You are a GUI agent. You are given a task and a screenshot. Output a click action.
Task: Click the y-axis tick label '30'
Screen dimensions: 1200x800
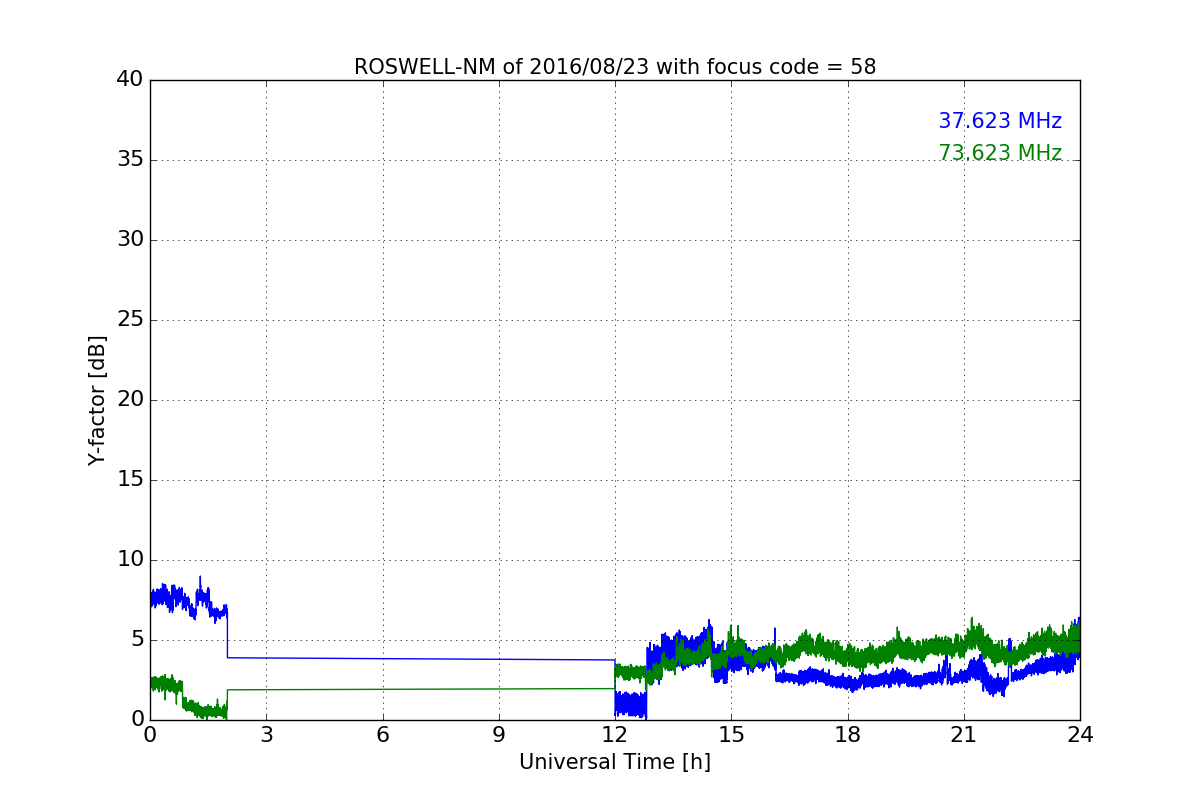[130, 240]
